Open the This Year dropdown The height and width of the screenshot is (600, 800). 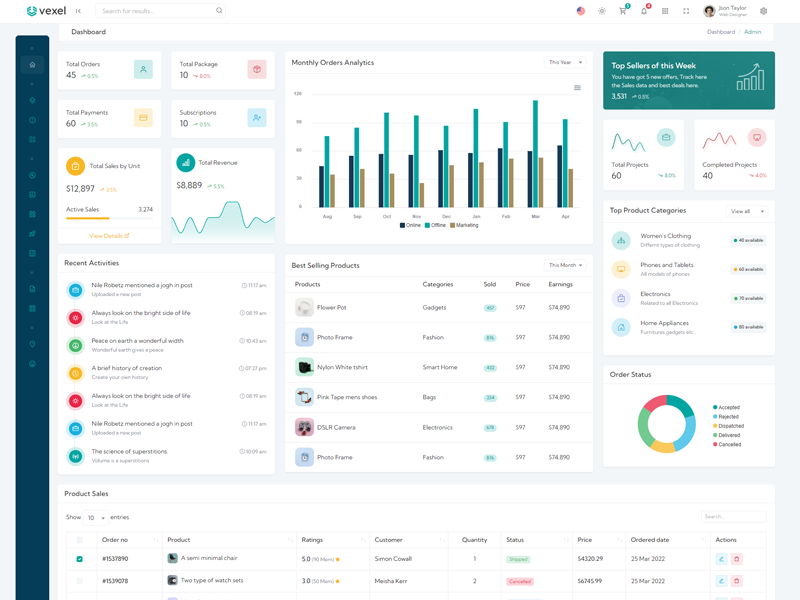pyautogui.click(x=565, y=62)
